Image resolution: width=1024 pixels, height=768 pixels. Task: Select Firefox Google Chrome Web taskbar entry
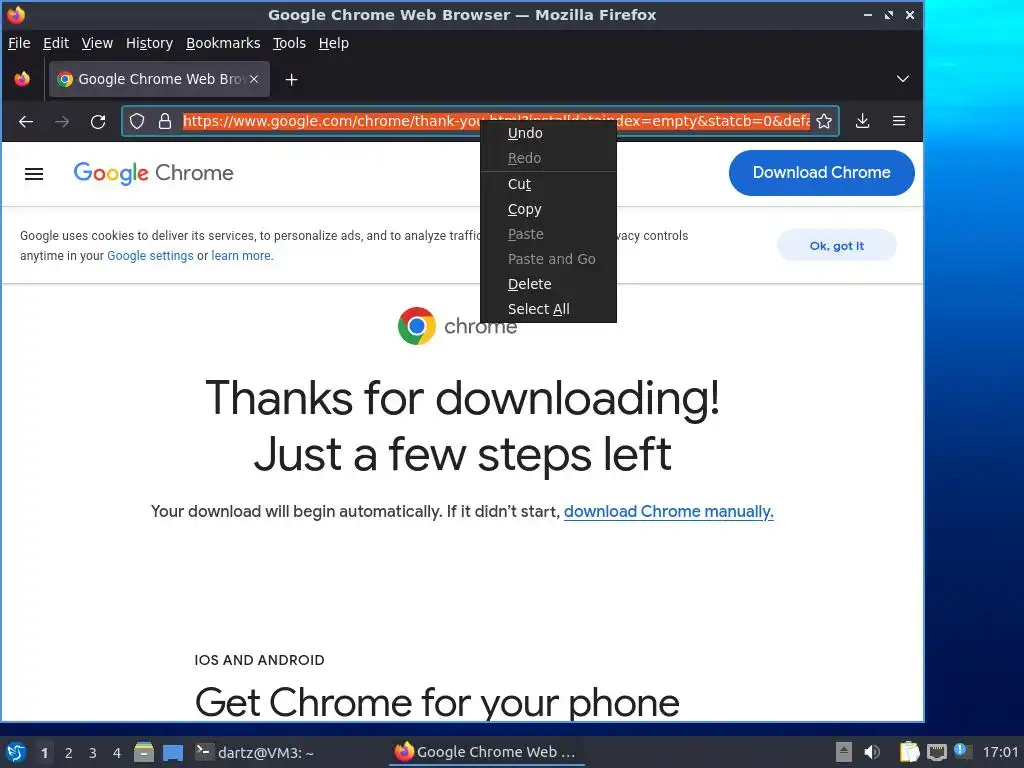pyautogui.click(x=486, y=752)
